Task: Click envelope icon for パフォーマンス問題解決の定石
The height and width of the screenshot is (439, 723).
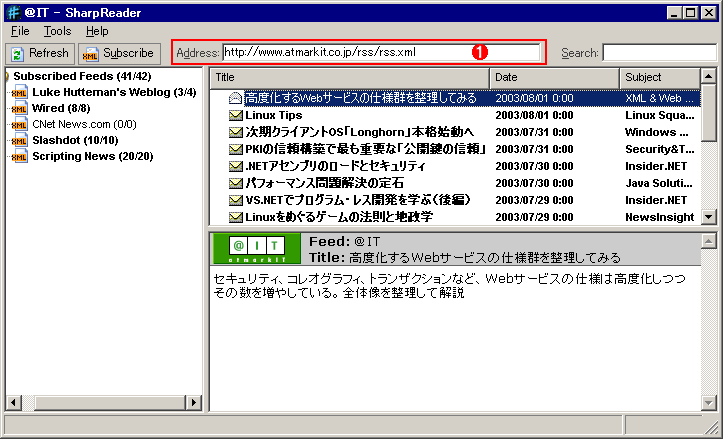Action: [x=236, y=183]
